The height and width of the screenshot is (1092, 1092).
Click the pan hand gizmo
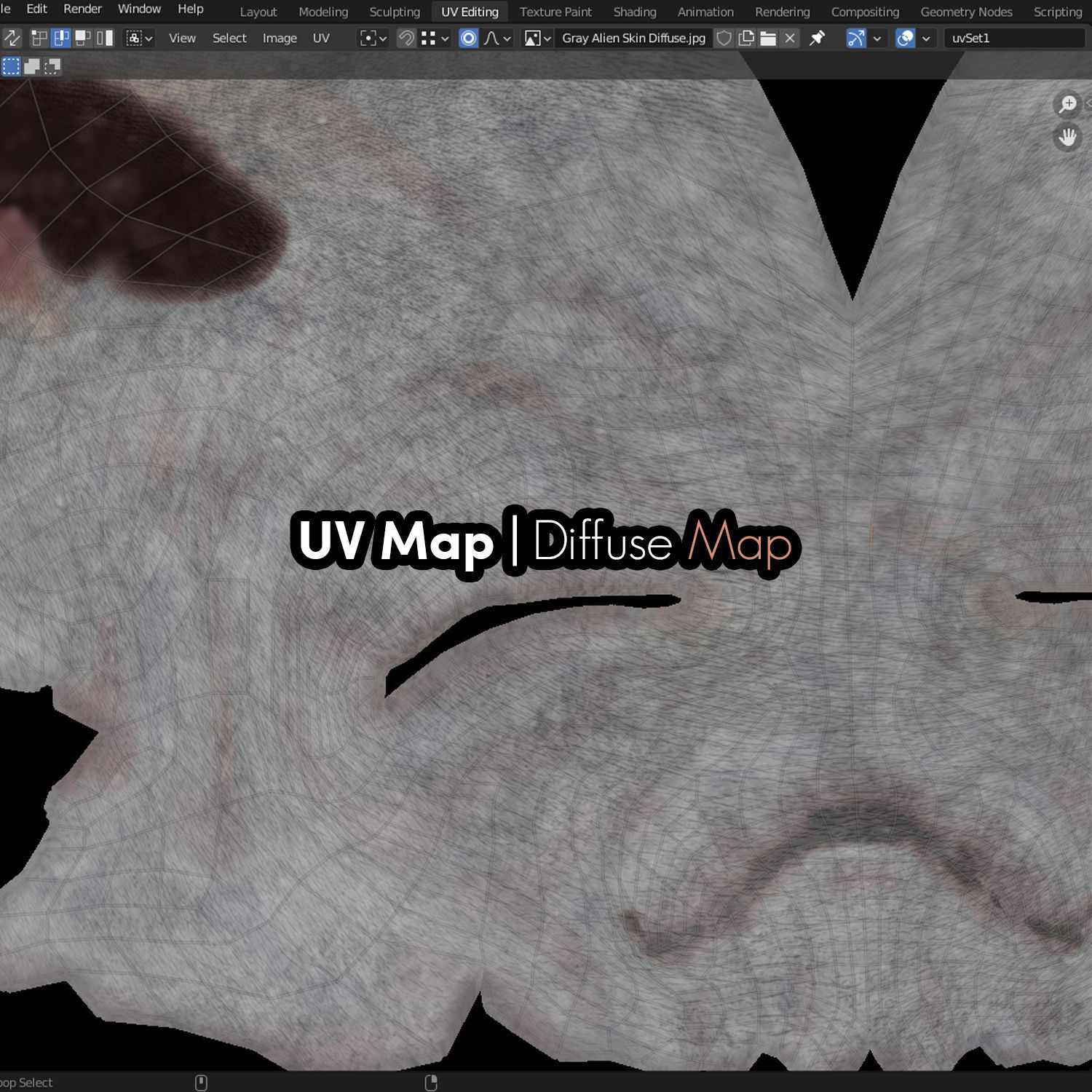click(1067, 137)
